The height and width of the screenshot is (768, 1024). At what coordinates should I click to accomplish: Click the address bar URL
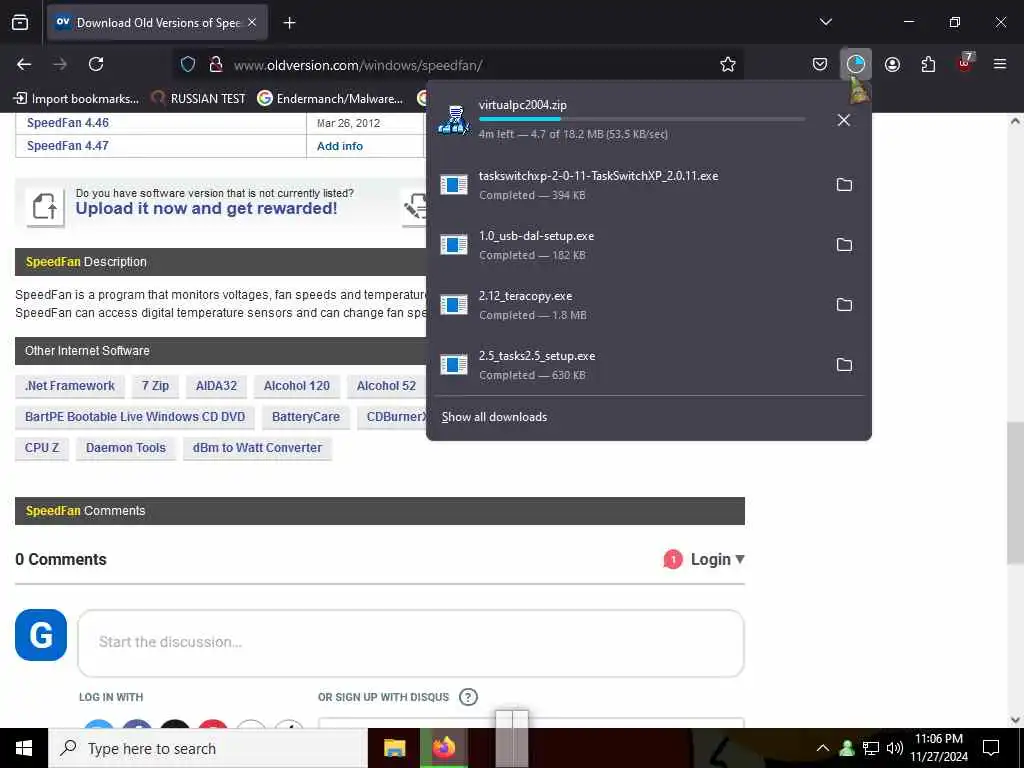358,65
